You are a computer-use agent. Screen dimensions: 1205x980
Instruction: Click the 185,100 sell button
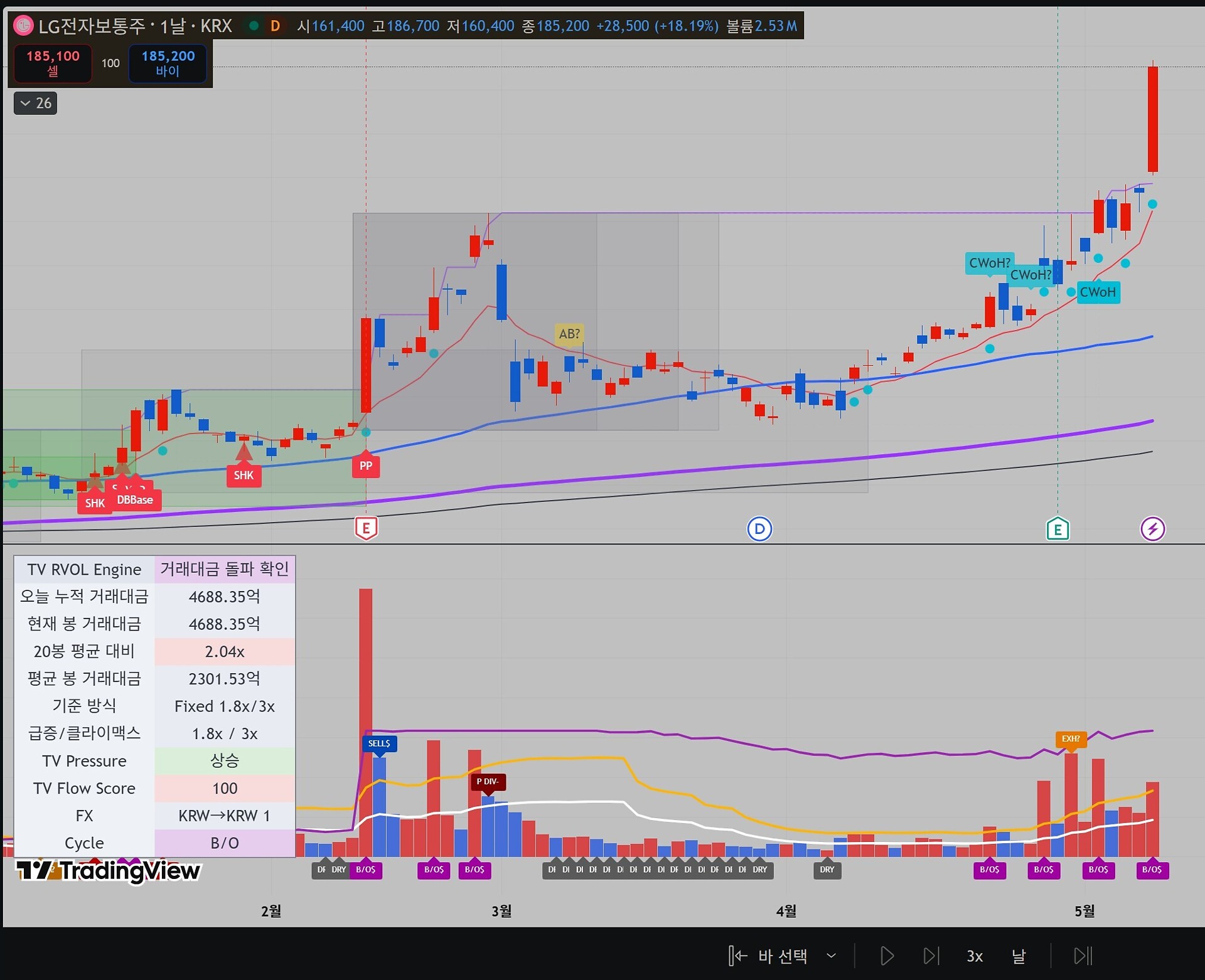point(53,63)
